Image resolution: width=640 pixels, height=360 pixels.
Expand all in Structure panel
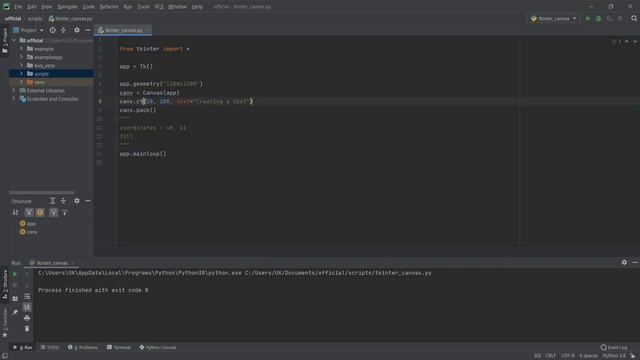tap(52, 201)
